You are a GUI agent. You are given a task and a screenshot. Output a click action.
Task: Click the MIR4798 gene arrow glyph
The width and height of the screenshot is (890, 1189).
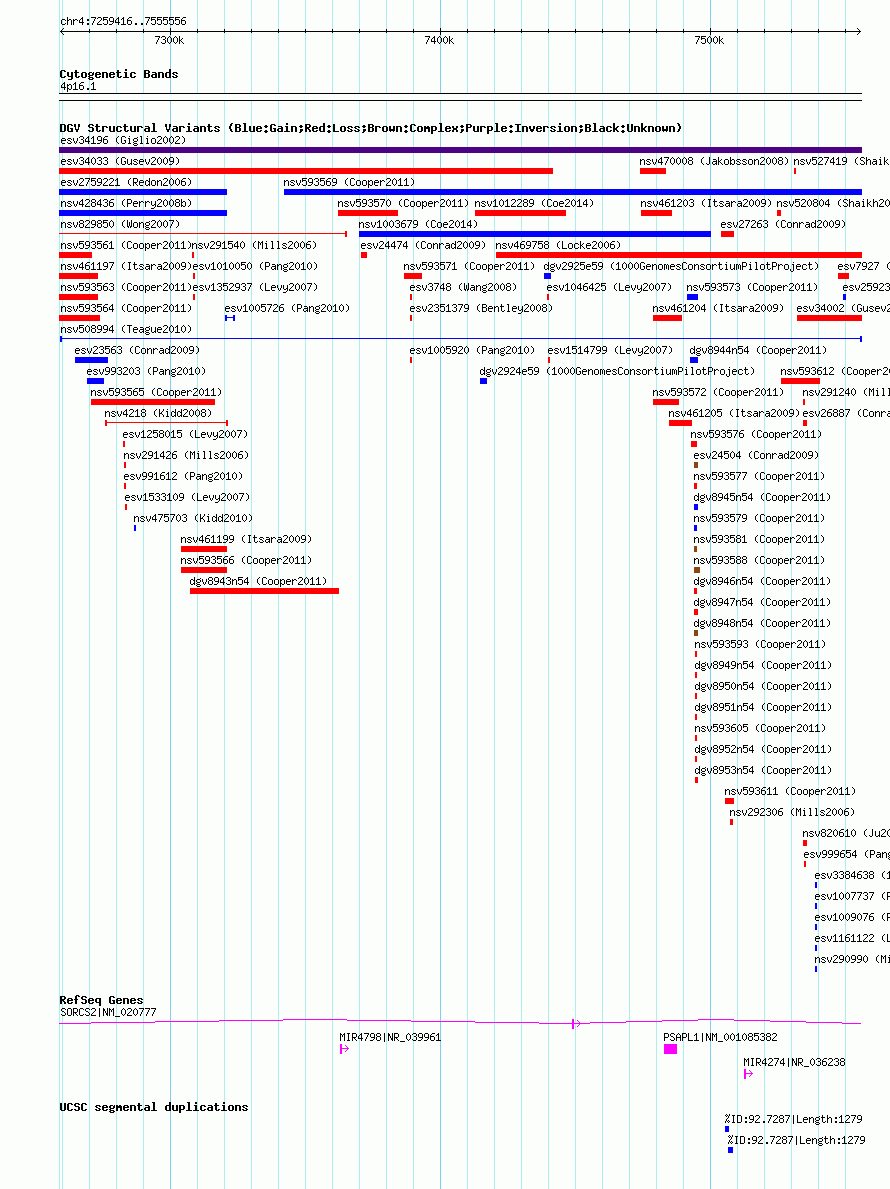pos(344,1049)
